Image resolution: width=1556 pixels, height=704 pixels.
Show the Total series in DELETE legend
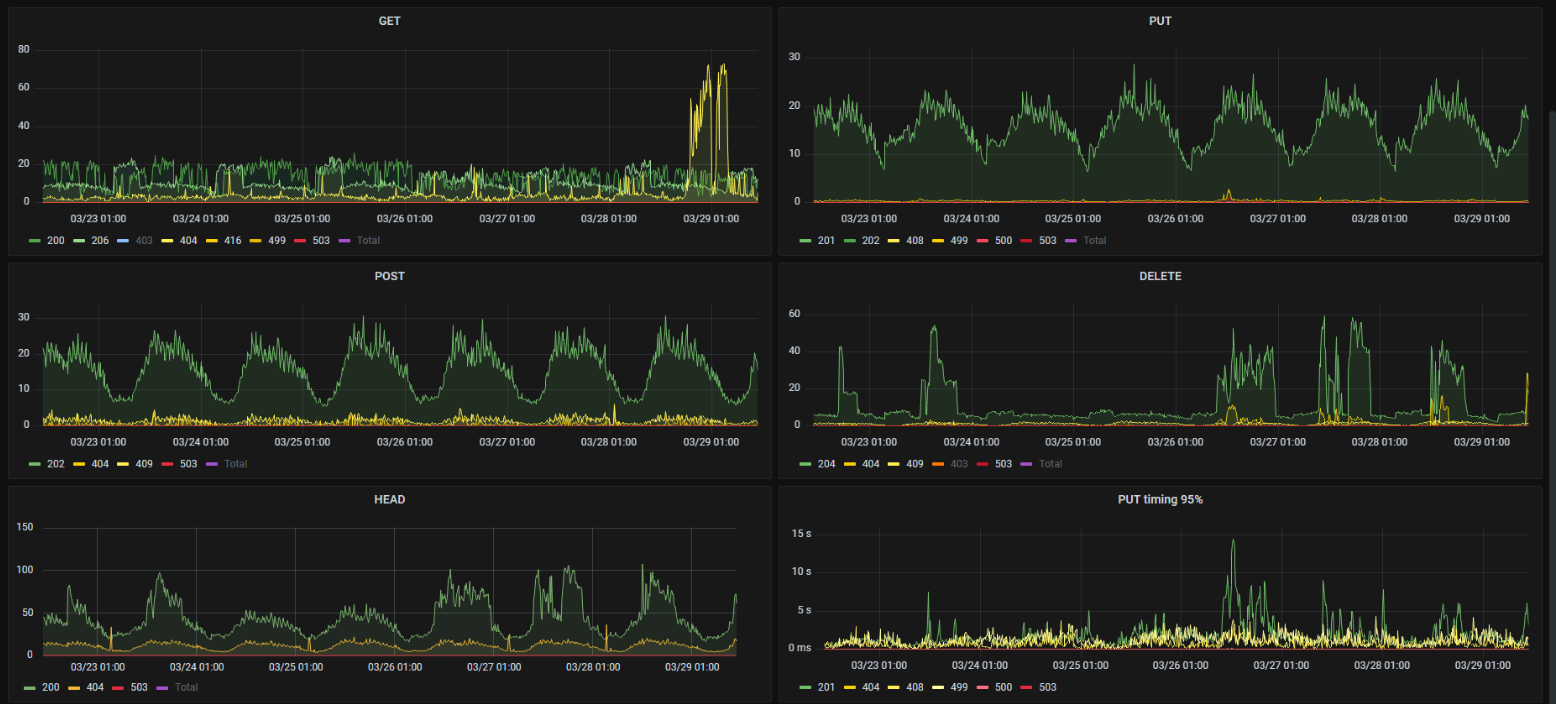[x=1051, y=463]
